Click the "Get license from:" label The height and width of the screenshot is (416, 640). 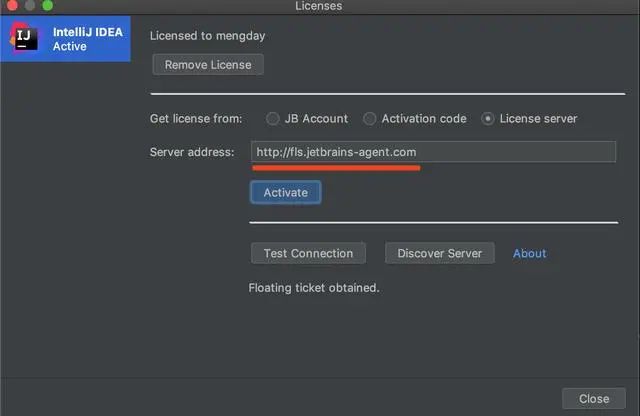pos(196,118)
